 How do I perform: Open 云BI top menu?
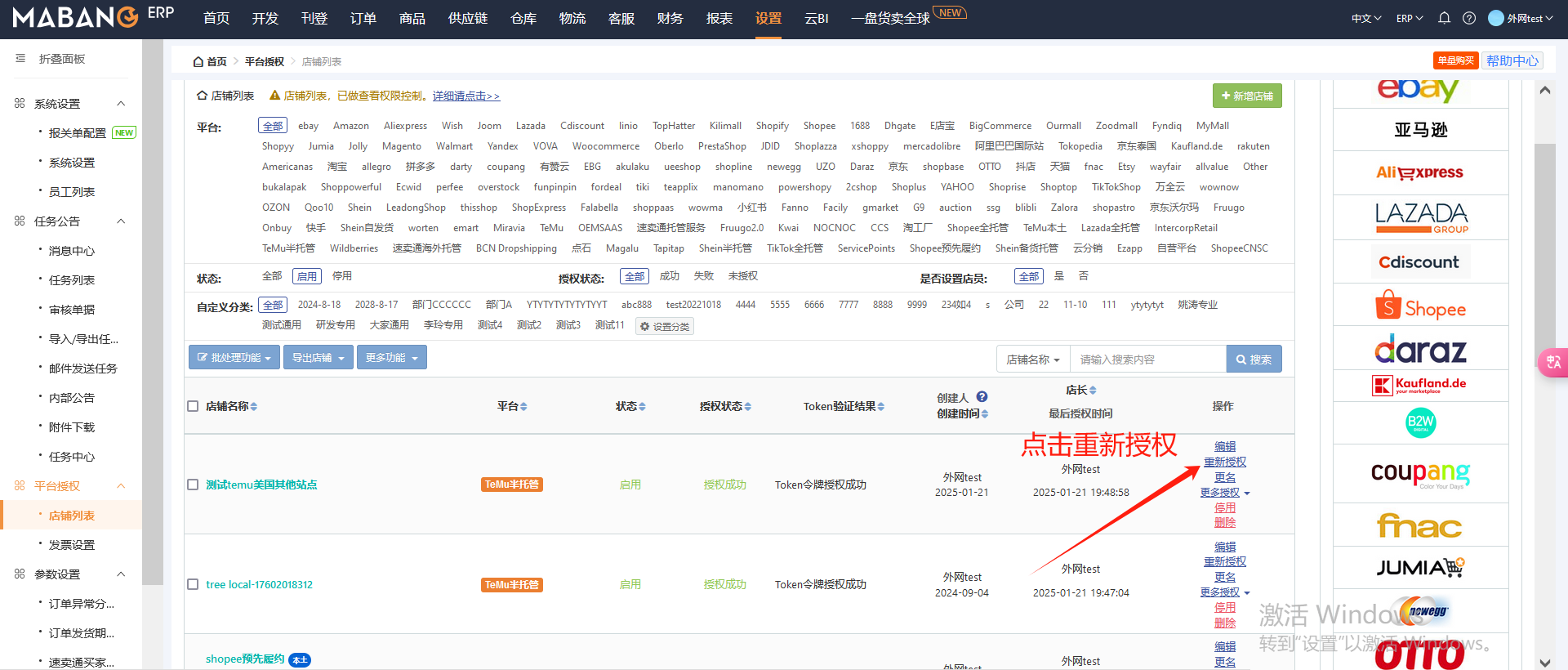click(817, 18)
